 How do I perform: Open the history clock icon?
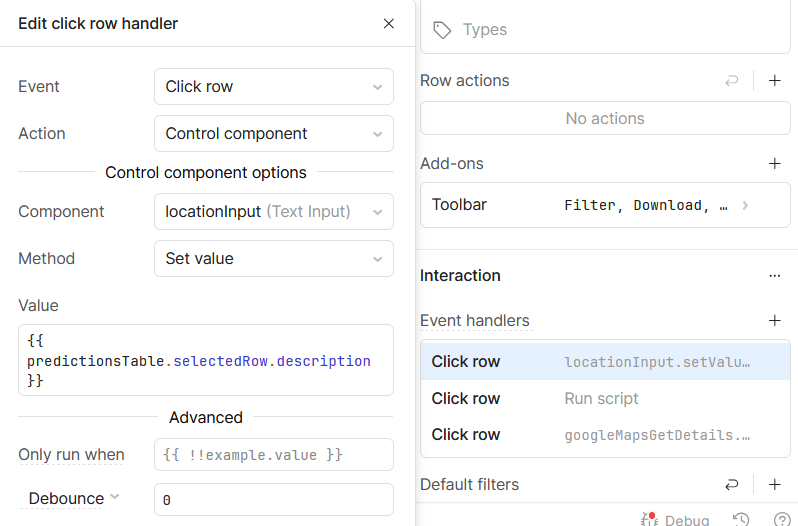click(741, 519)
